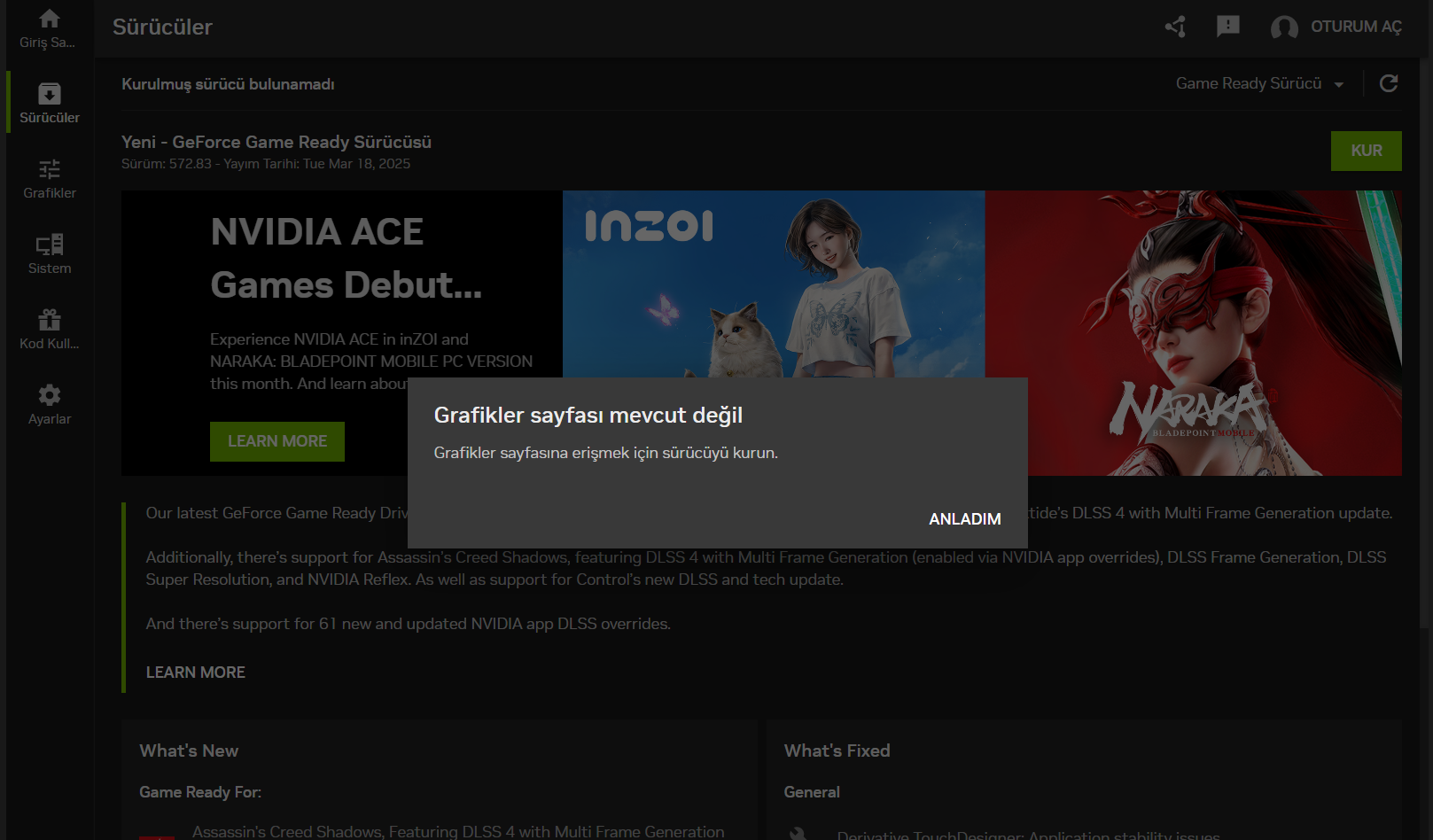The width and height of the screenshot is (1433, 840).
Task: Click 'Game Ready For:' text
Action: [x=200, y=792]
